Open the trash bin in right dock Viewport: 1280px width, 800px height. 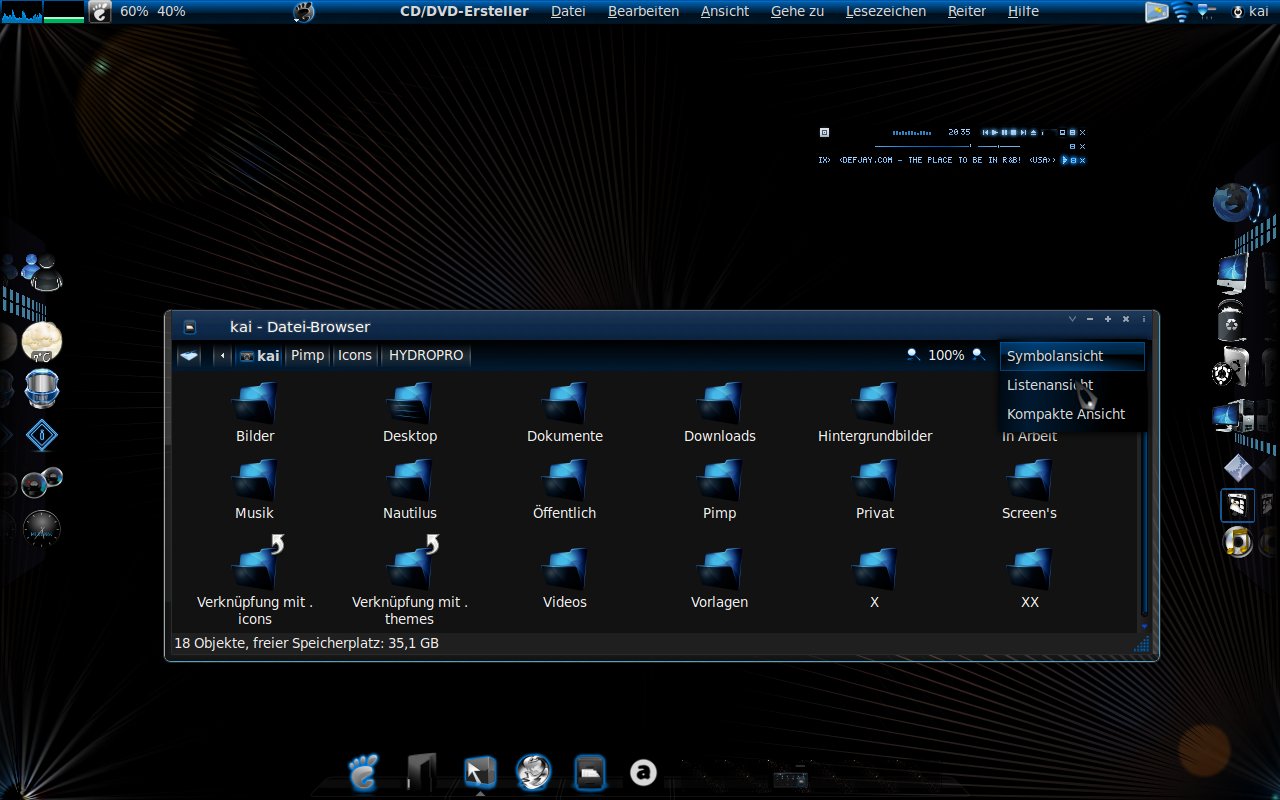click(1231, 322)
